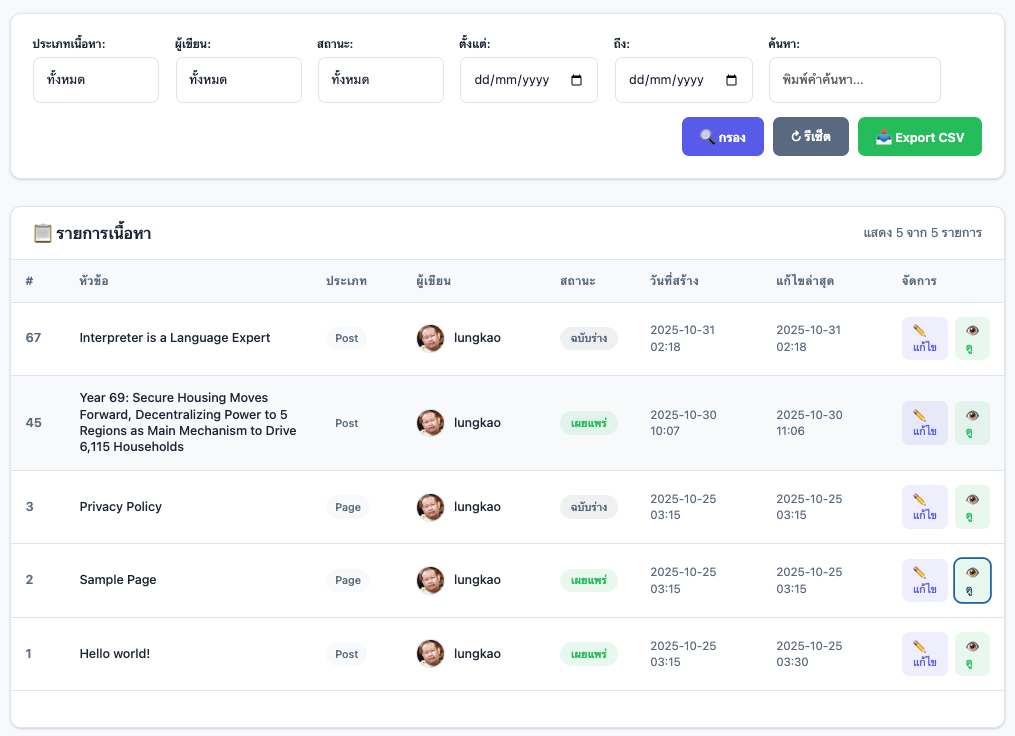Open edit for Interpreter is a Language Expert

[x=924, y=338]
